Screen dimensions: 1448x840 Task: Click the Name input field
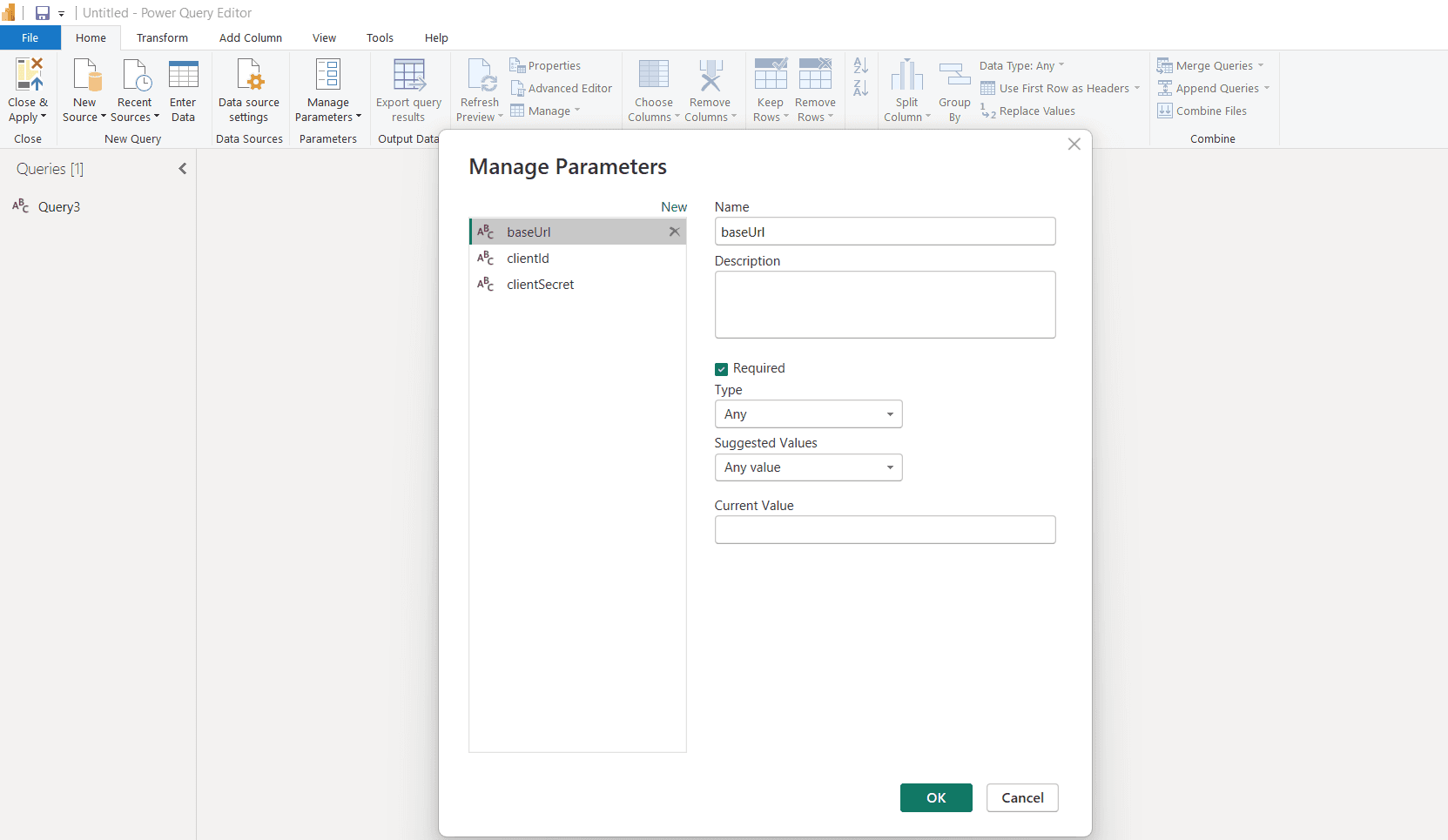[x=885, y=232]
